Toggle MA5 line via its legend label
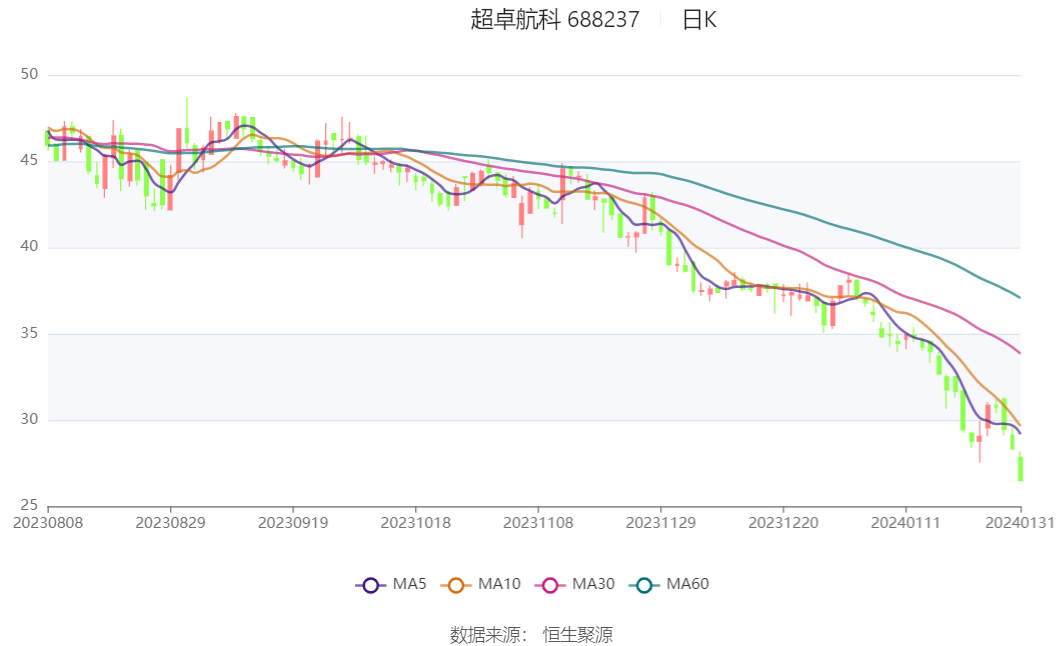This screenshot has height=646, width=1062. coord(409,585)
